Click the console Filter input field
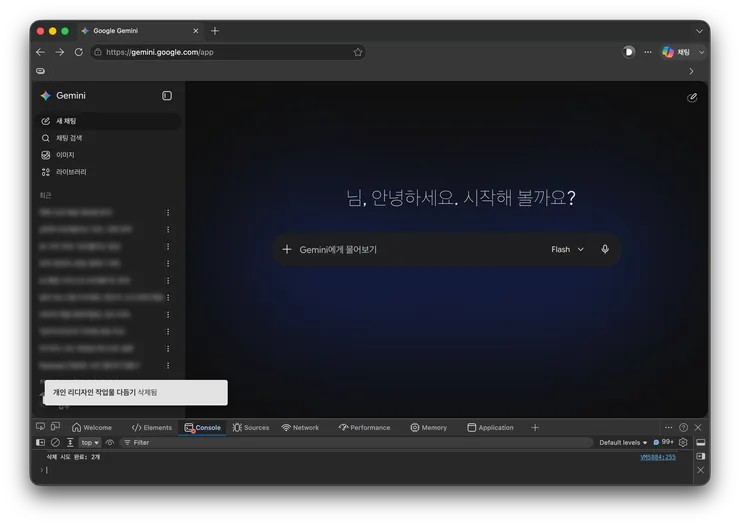The image size is (740, 525). [356, 442]
